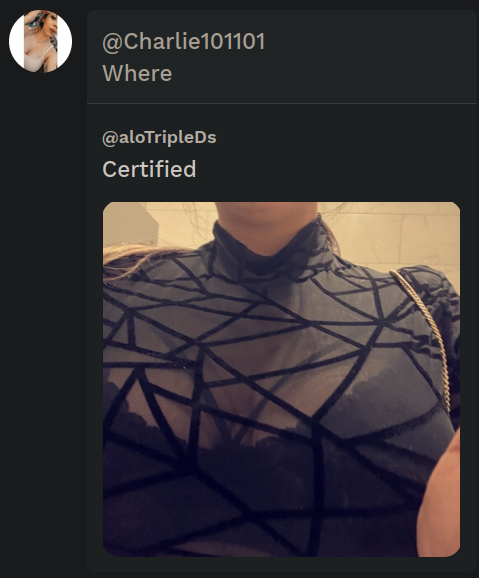The image size is (479, 578).
Task: Click the empty area right of "Where"
Action: pyautogui.click(x=324, y=73)
